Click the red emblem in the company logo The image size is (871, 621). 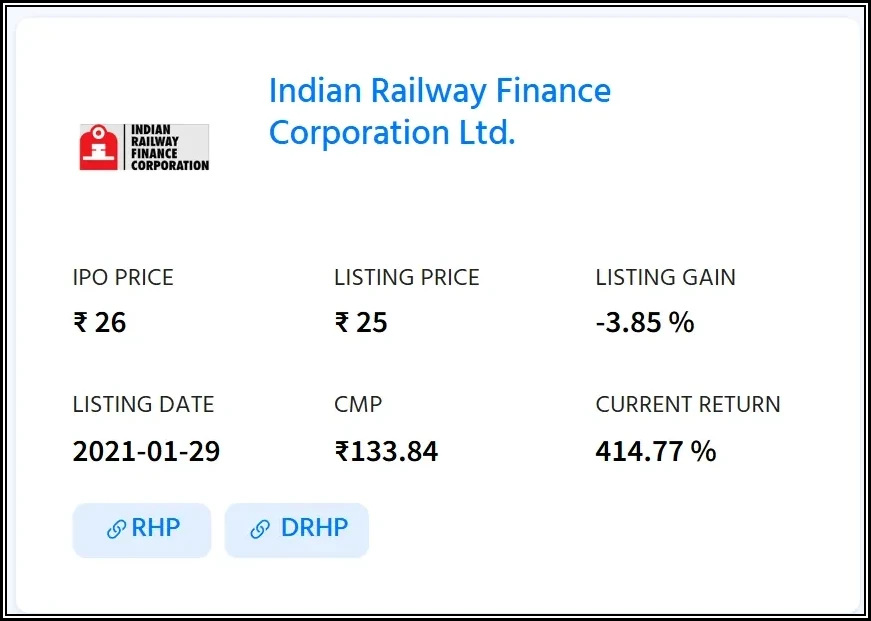(x=99, y=147)
